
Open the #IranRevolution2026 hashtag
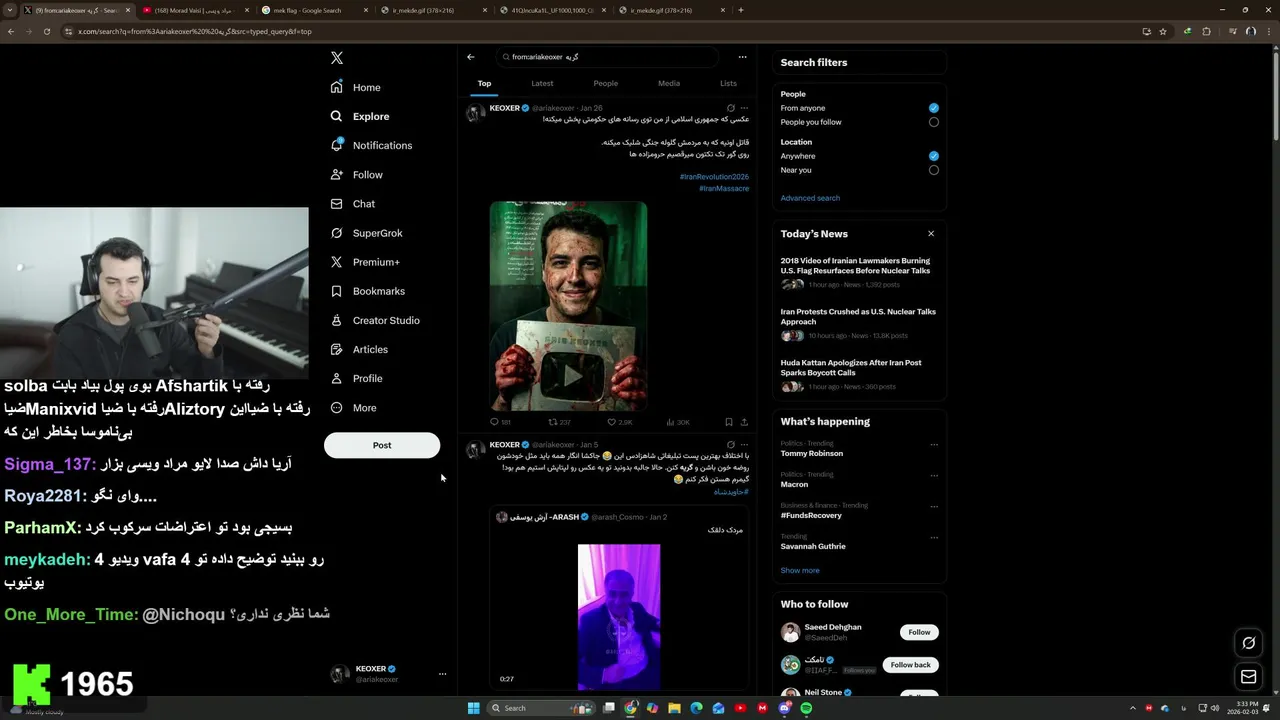[x=714, y=177]
